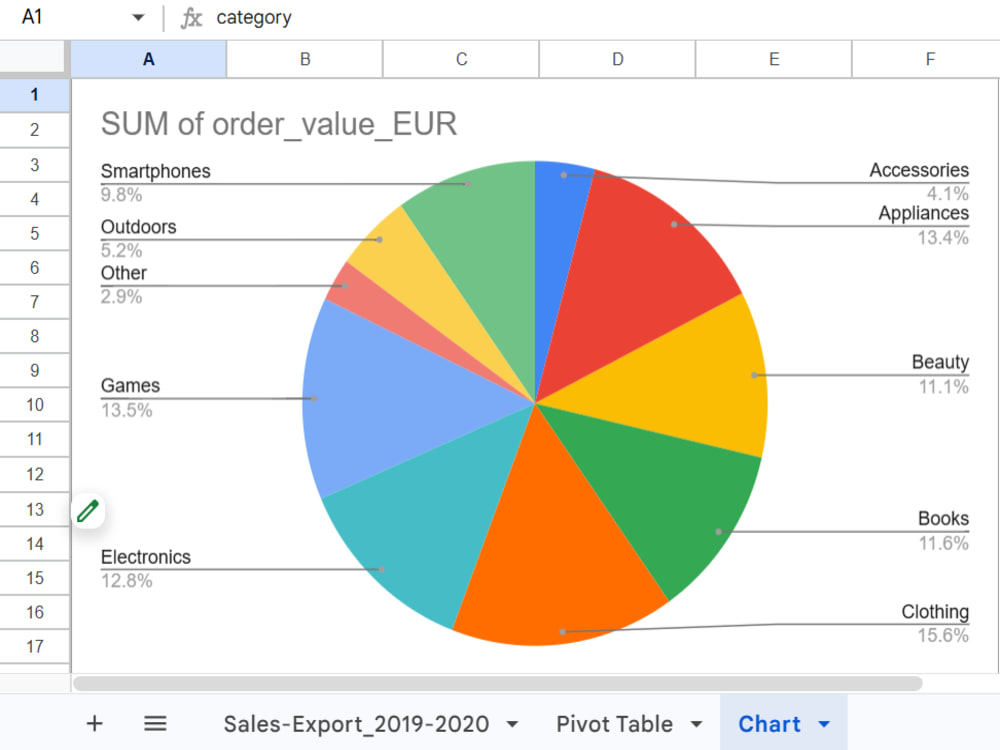Select row 2 header
The image size is (1000, 750).
(34, 130)
